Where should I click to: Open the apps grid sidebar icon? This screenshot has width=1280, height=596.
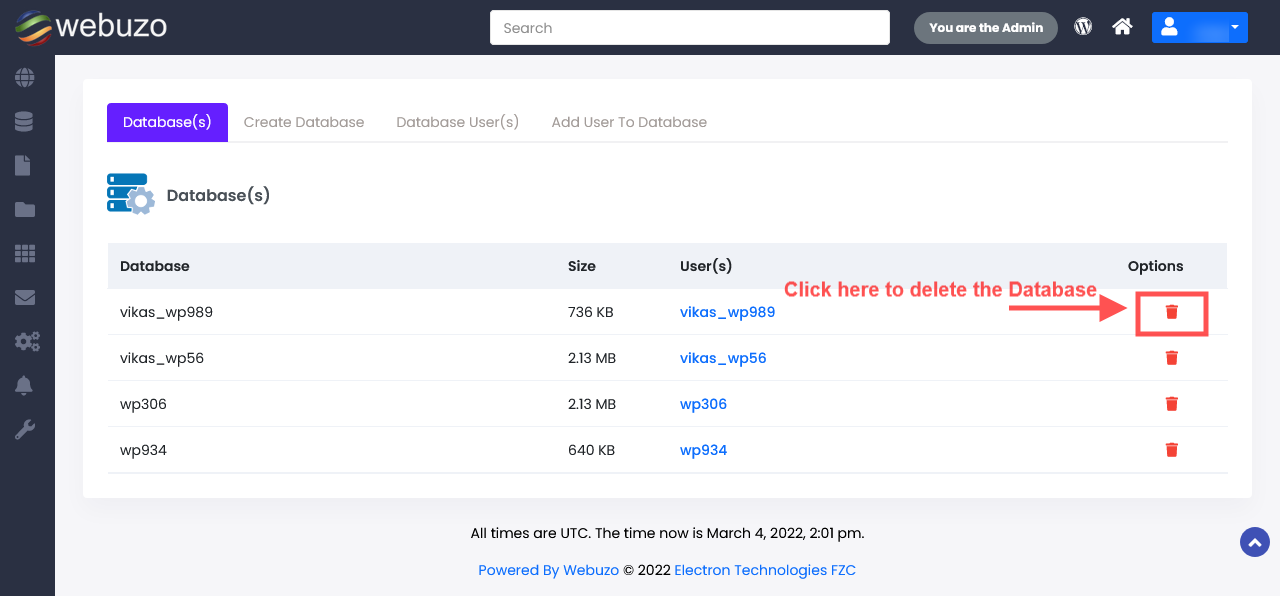[25, 254]
